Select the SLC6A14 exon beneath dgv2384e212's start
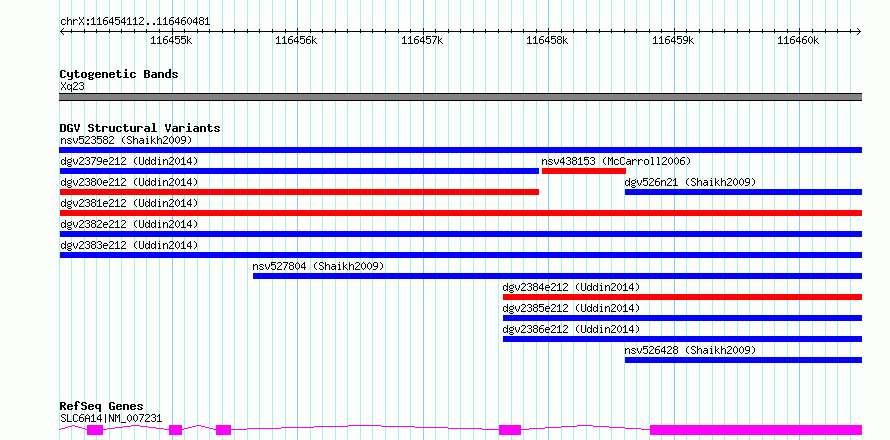Image resolution: width=890 pixels, height=440 pixels. point(510,430)
